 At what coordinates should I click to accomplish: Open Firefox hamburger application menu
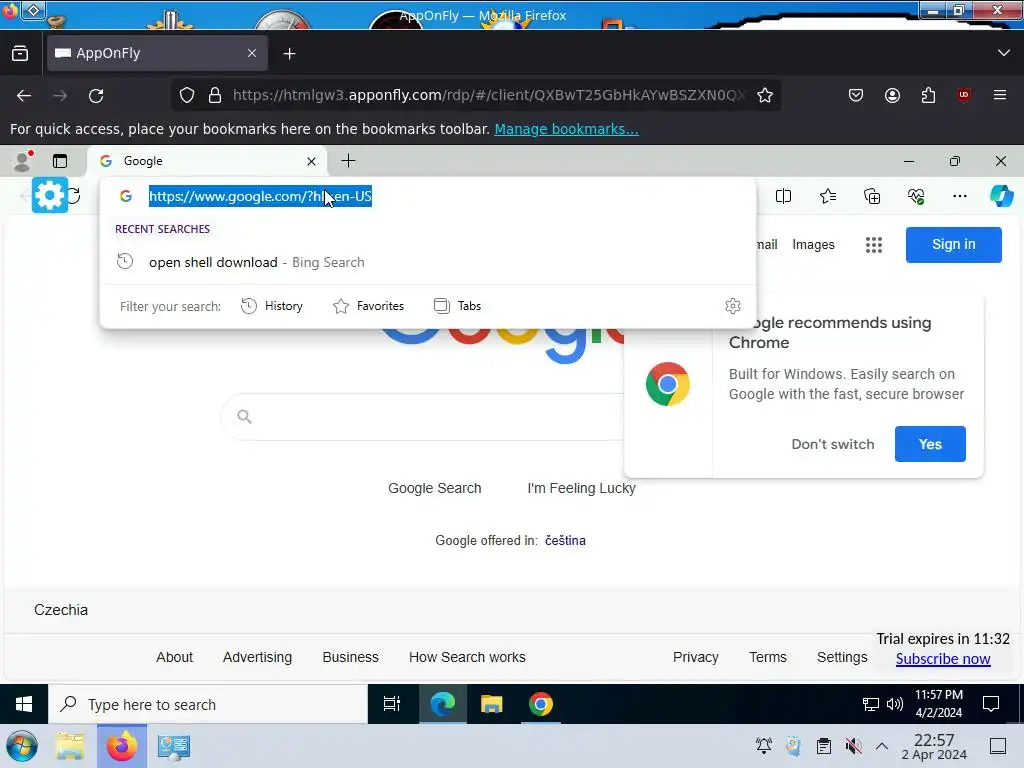[1000, 95]
